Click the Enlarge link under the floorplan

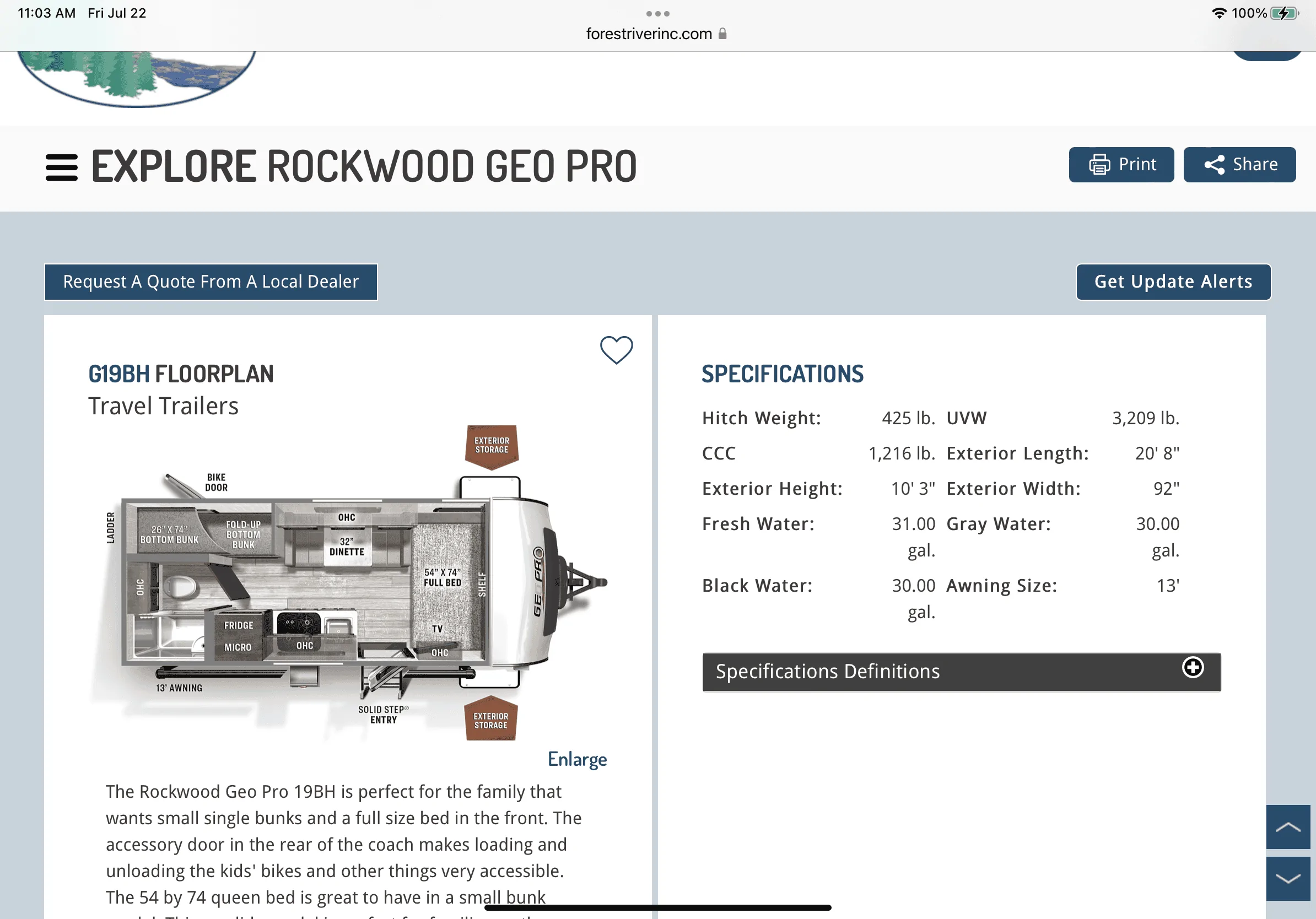tap(577, 759)
